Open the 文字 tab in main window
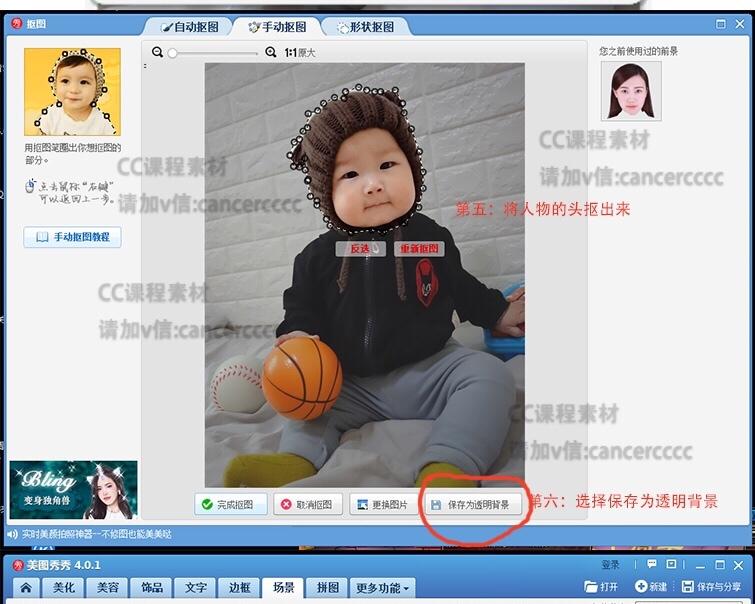The width and height of the screenshot is (755, 604). coord(195,588)
